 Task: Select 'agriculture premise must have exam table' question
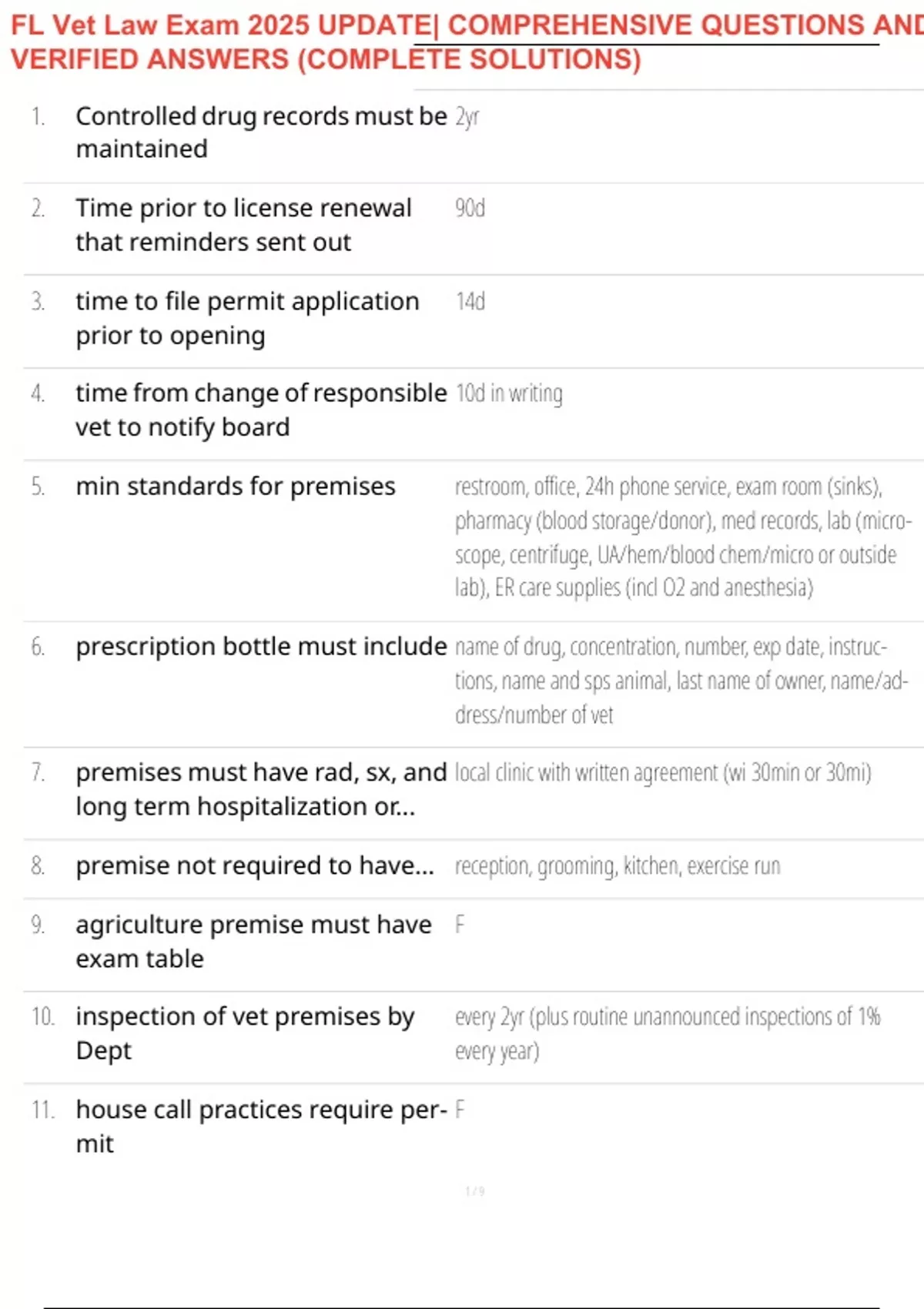(x=253, y=941)
